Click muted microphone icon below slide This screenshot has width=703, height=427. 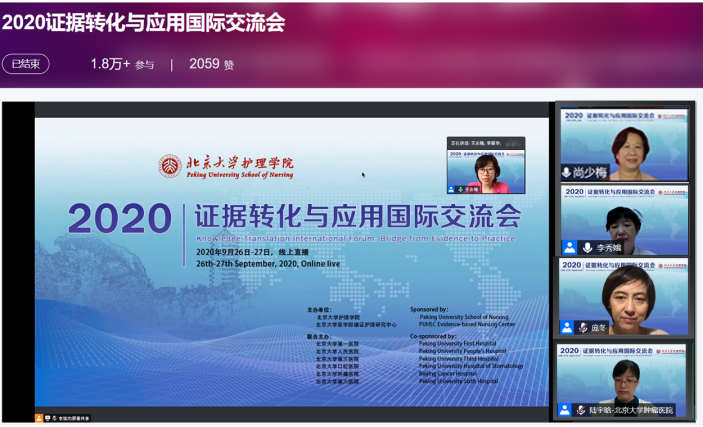[x=54, y=418]
